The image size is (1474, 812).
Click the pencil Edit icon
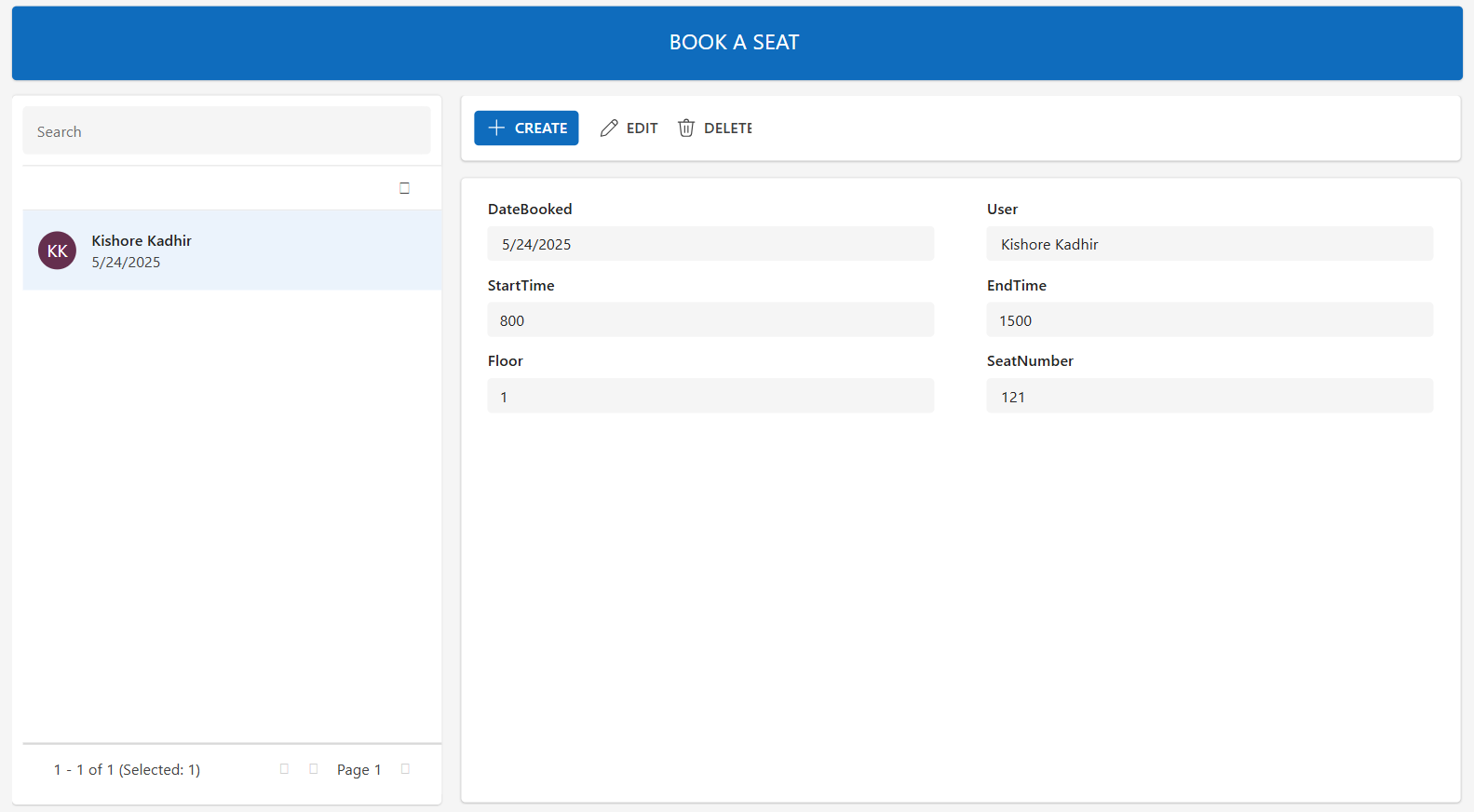click(609, 129)
